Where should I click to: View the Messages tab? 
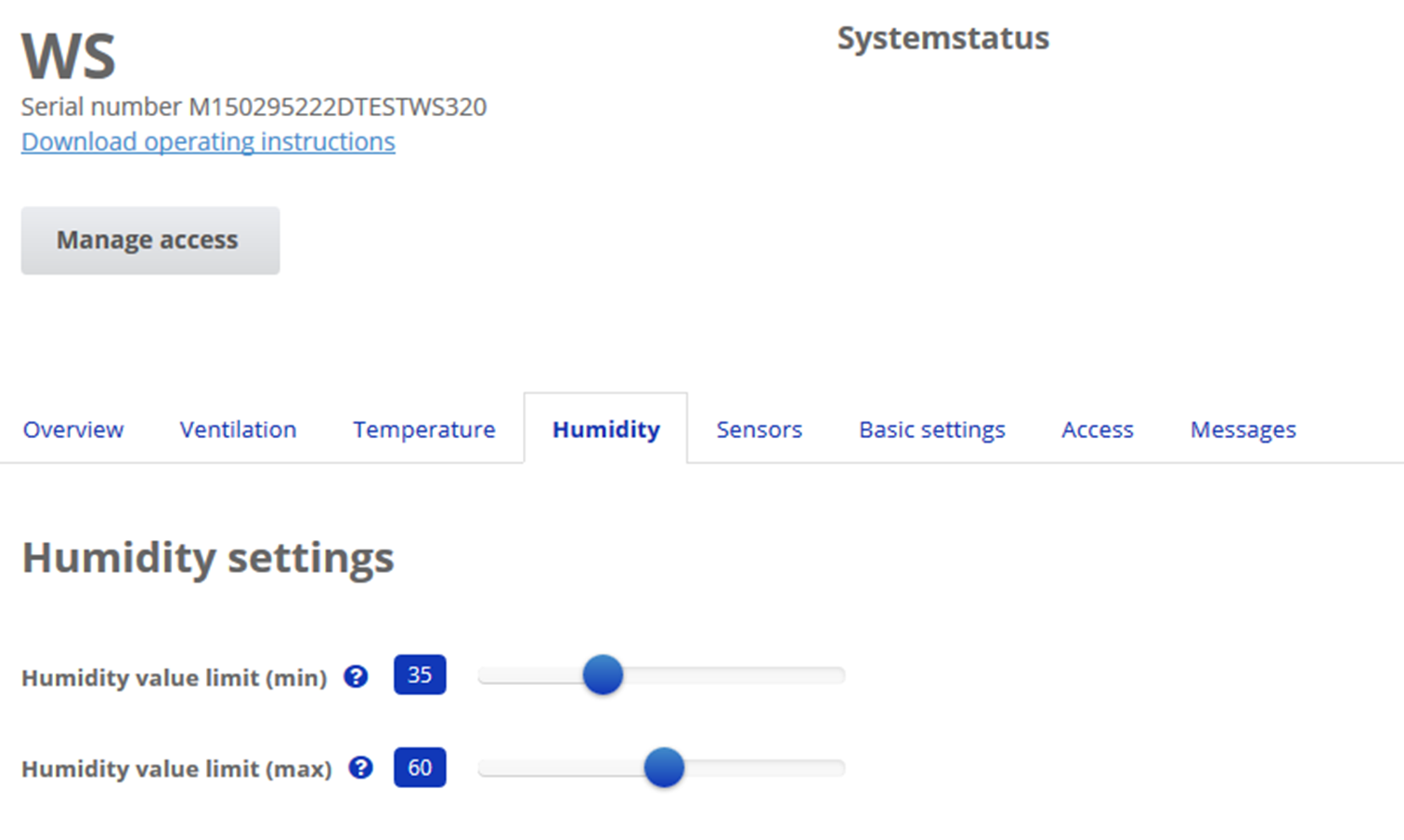click(1242, 430)
